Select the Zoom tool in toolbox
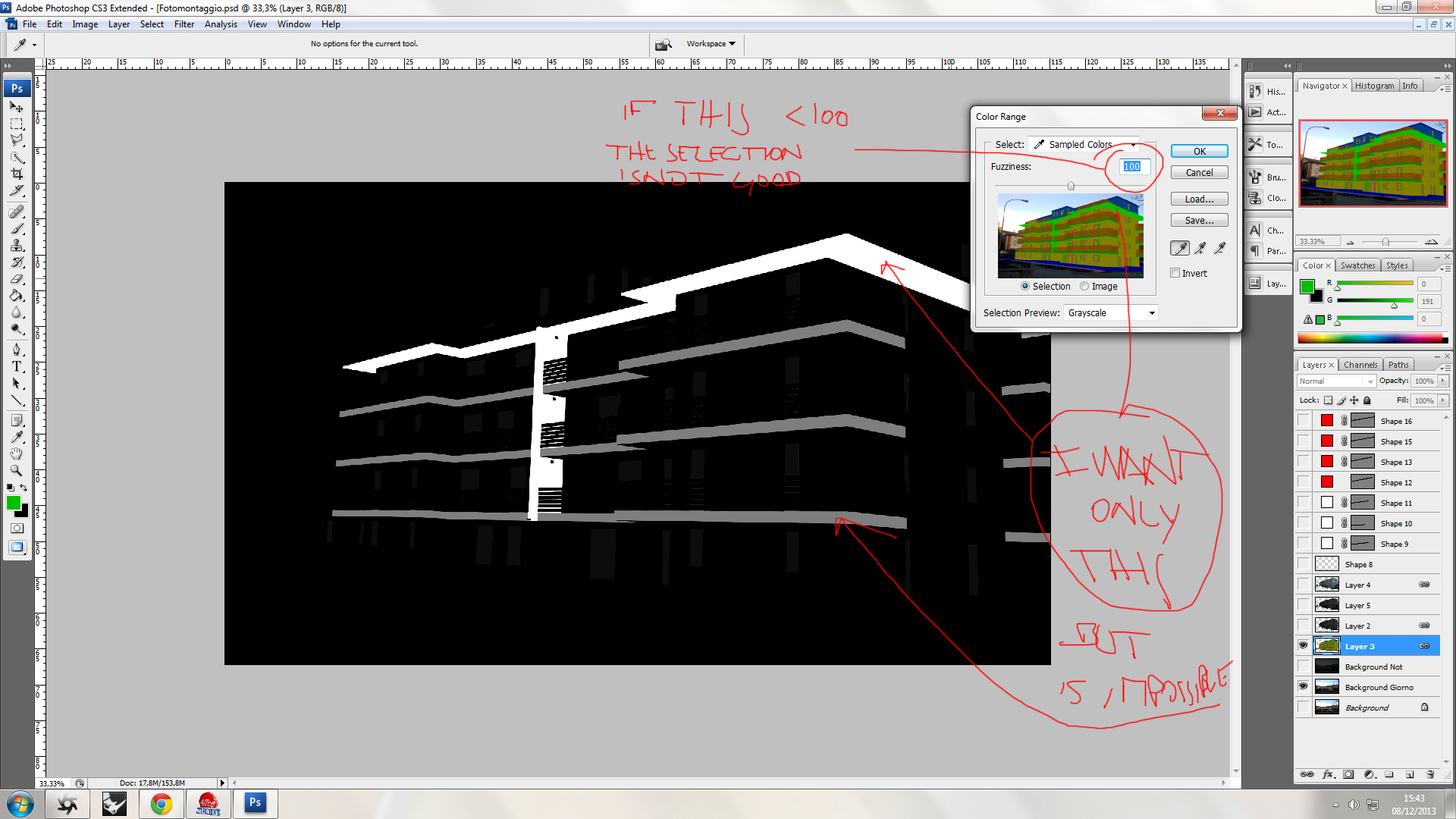This screenshot has height=819, width=1456. (x=17, y=470)
